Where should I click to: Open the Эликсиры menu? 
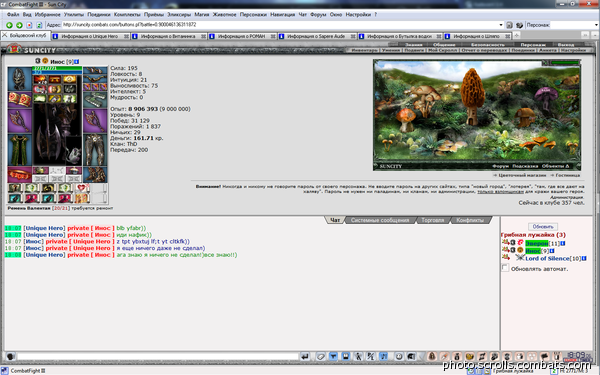click(x=179, y=15)
